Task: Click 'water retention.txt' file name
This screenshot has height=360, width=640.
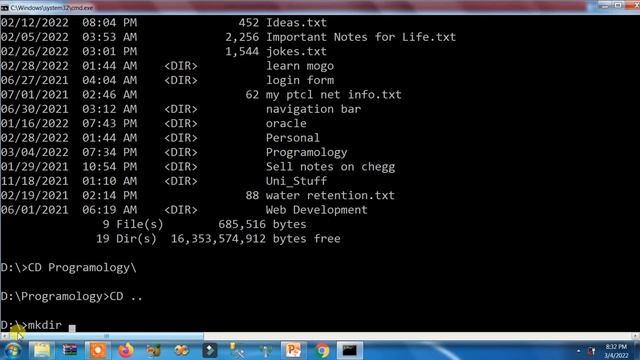Action: [x=330, y=196]
